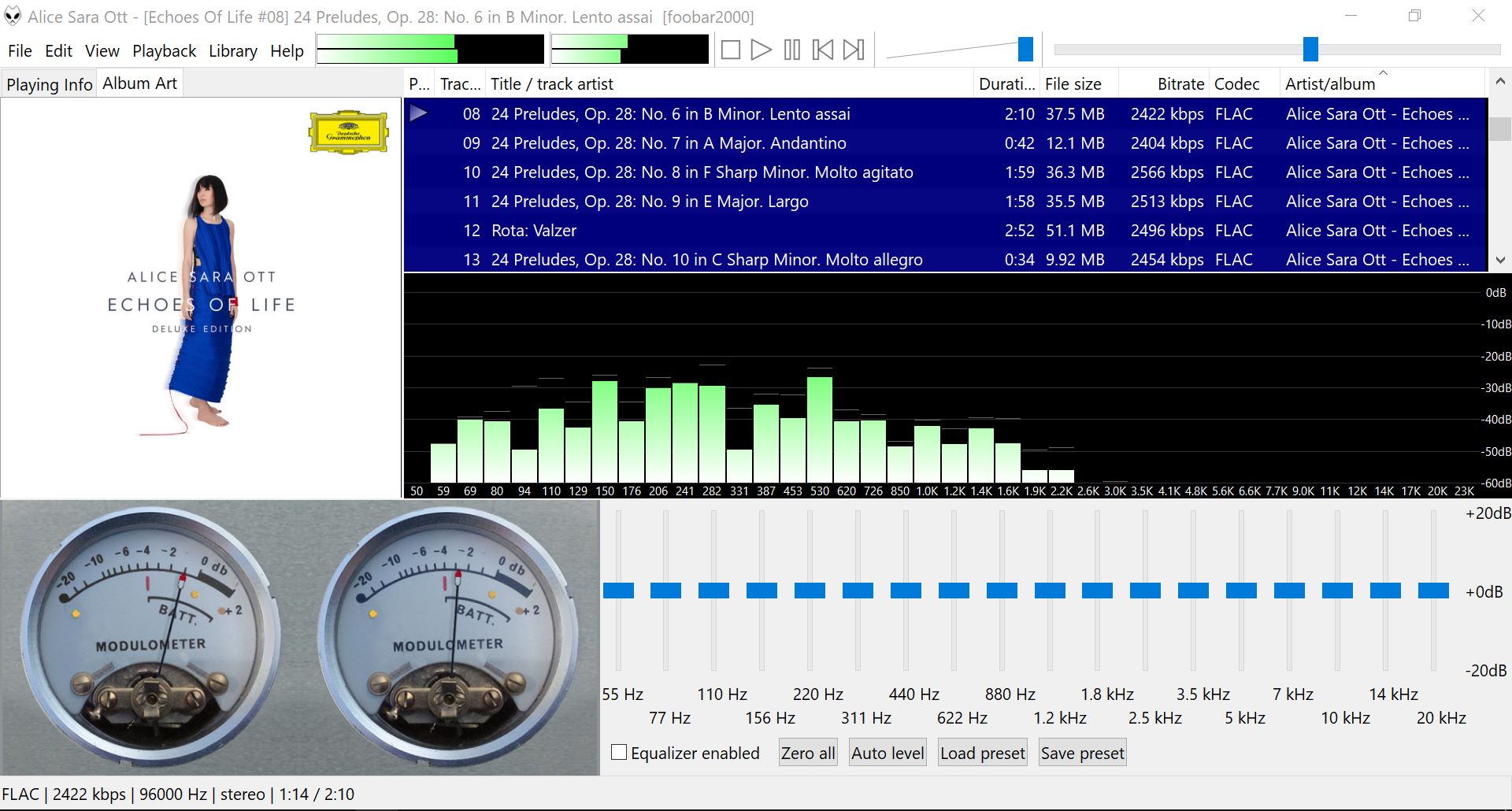Click the 440 Hz equalizer band slider
Viewport: 1512px width, 811px height.
[x=906, y=591]
